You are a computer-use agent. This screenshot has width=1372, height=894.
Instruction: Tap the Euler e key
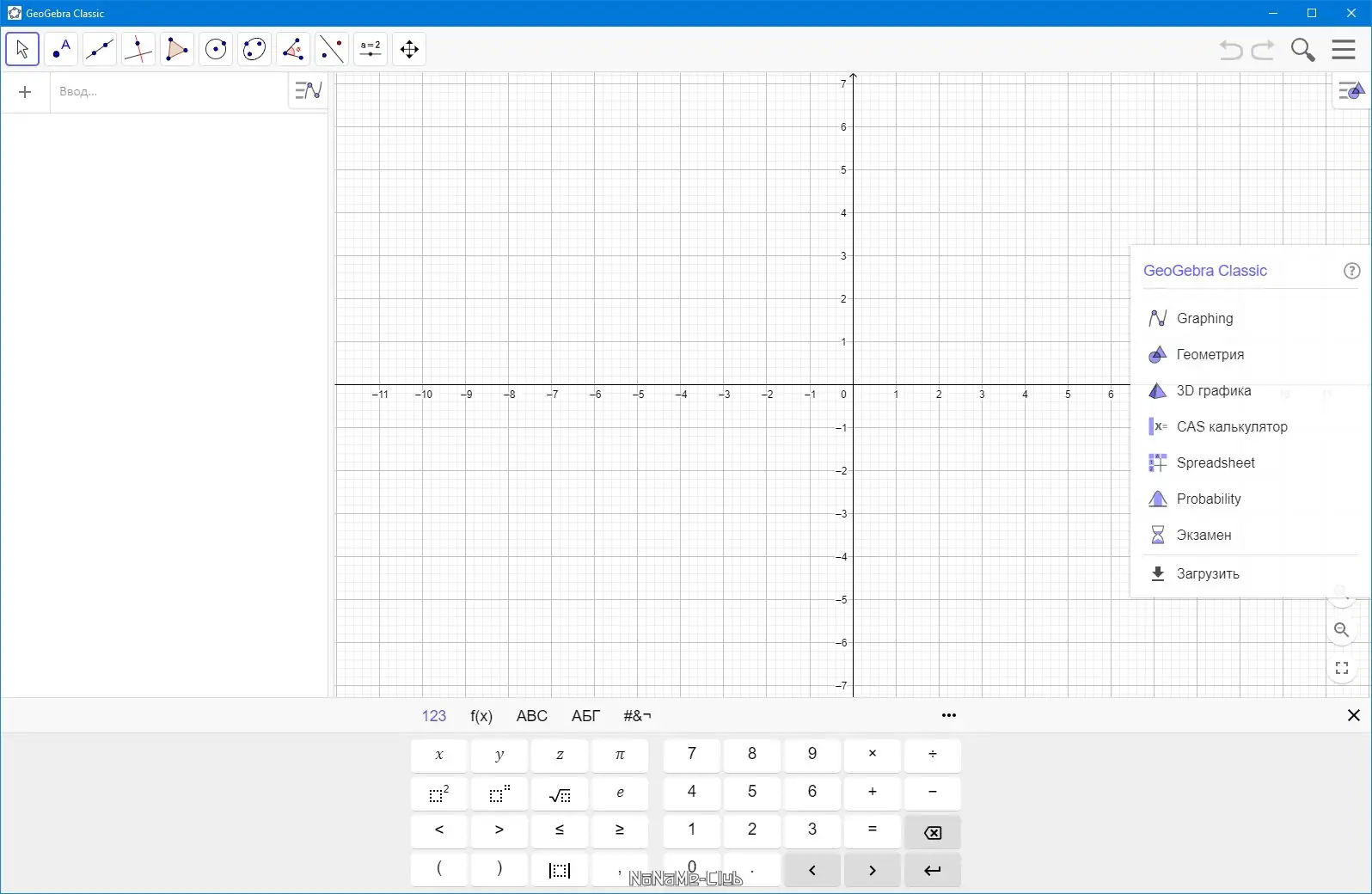(620, 793)
